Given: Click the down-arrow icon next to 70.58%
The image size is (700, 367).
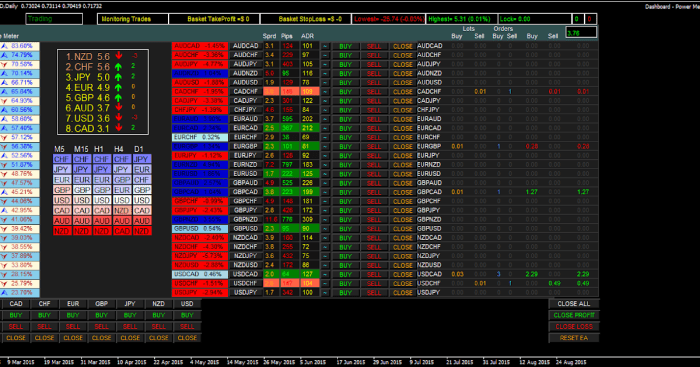Looking at the screenshot, I should click(x=4, y=64).
